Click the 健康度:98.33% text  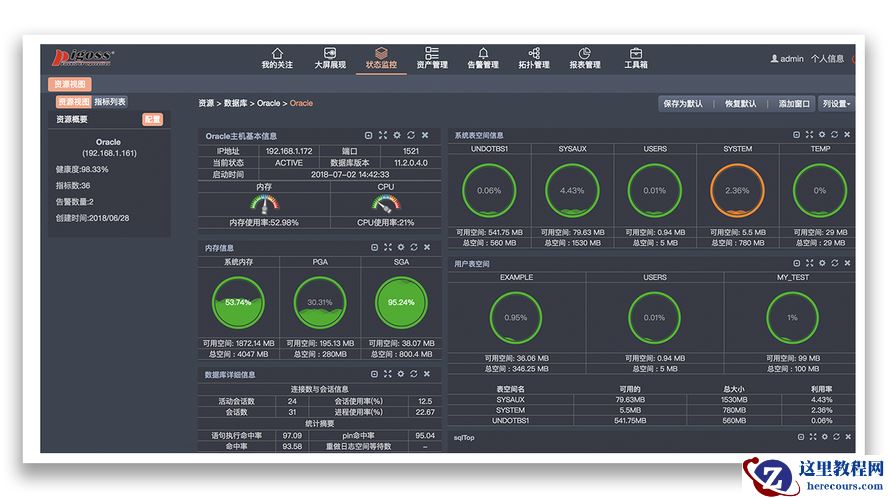point(82,170)
